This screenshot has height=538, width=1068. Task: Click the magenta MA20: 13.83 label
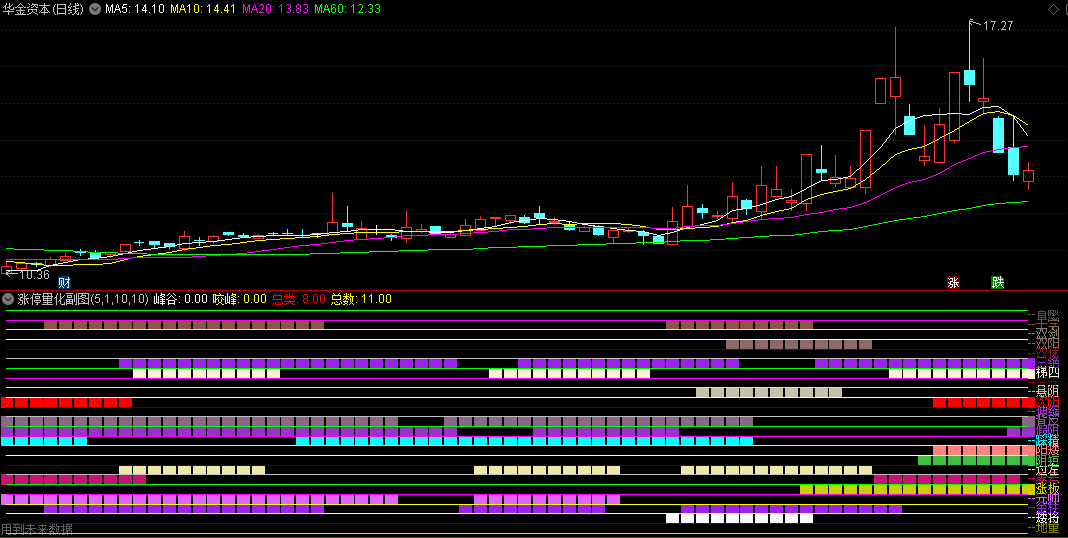tap(275, 10)
